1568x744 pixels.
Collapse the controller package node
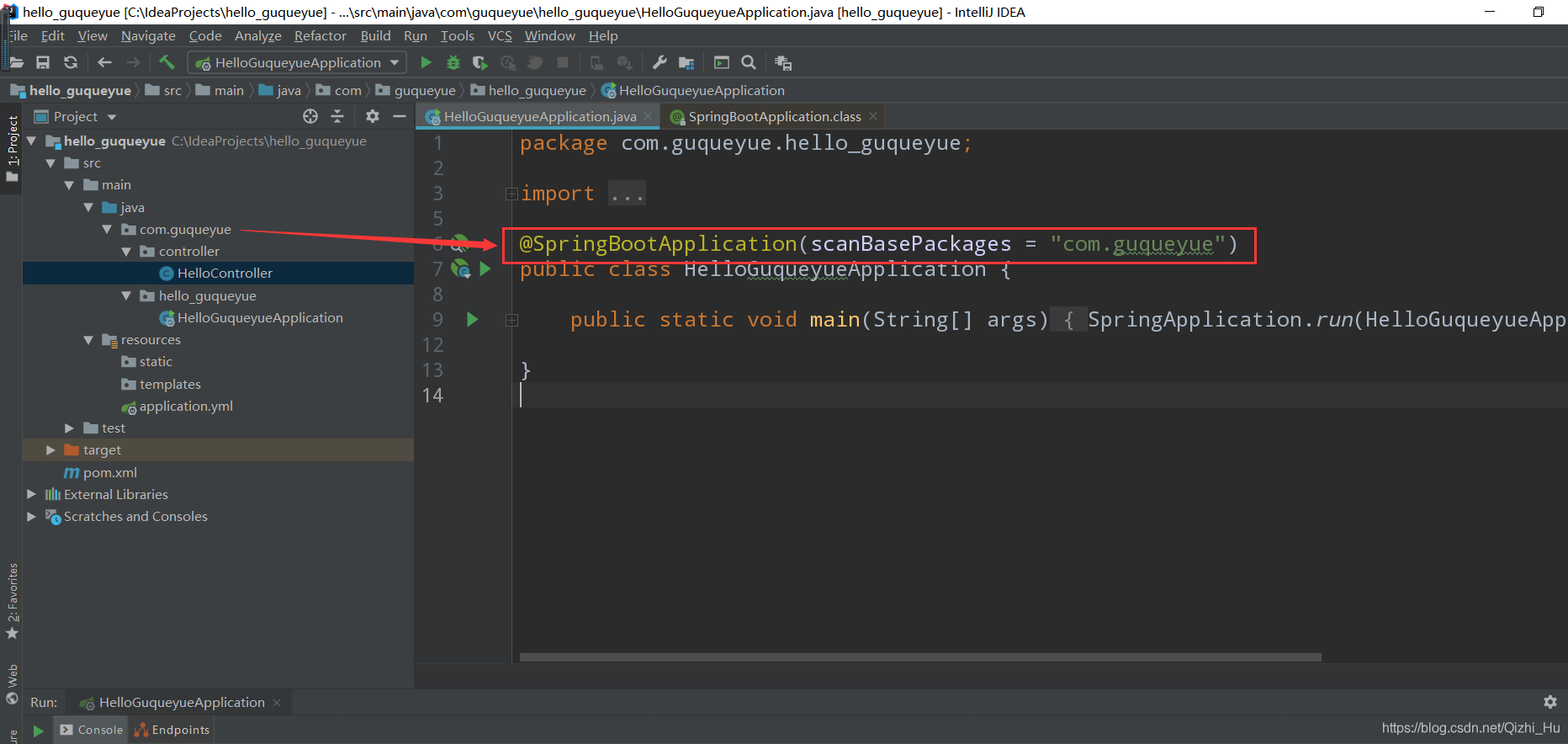[126, 251]
